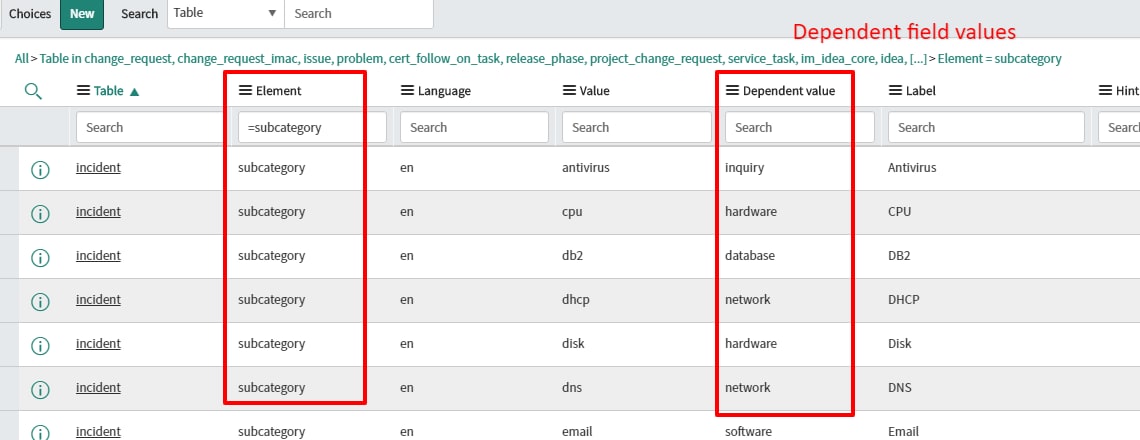
Task: Sort by Table column header
Action: click(x=108, y=91)
